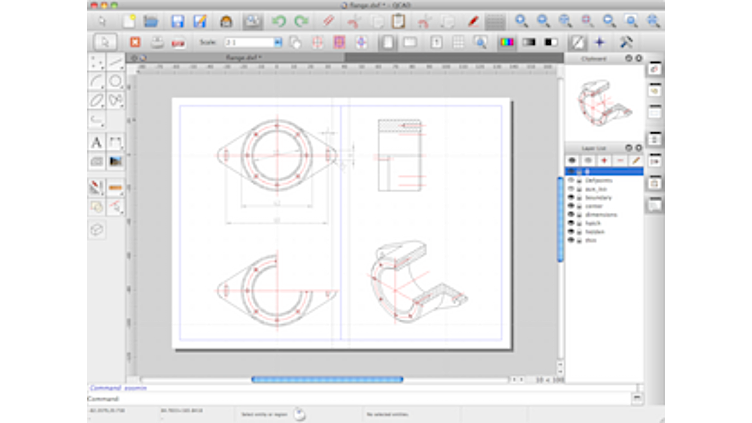Click the Redo arrow icon
This screenshot has width=752, height=423.
301,20
